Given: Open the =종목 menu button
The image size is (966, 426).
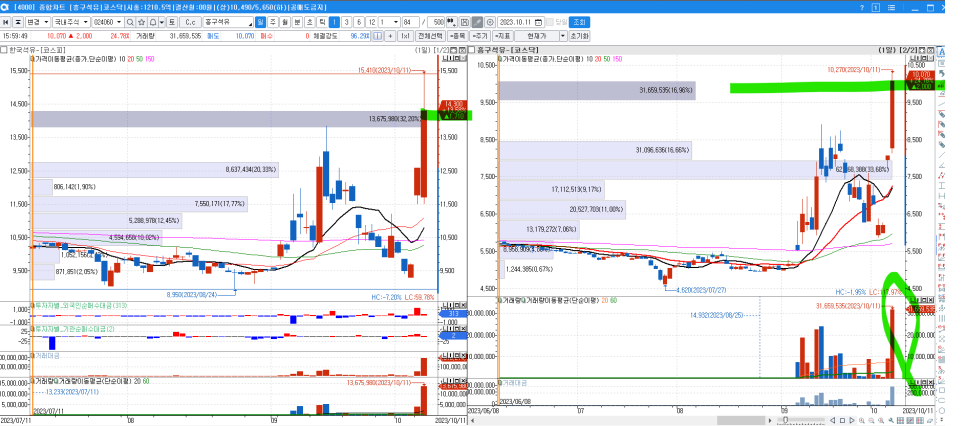Looking at the screenshot, I should 457,36.
